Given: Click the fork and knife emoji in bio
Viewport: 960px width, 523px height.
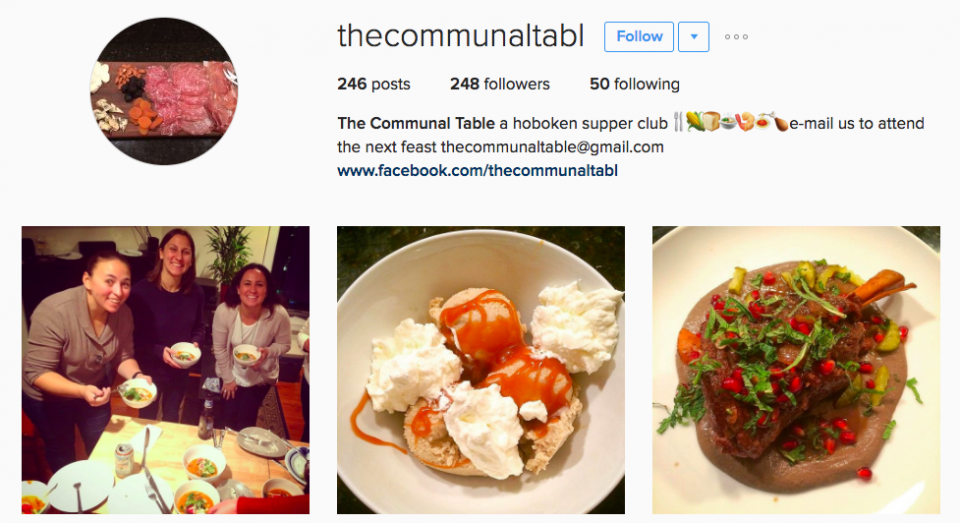Looking at the screenshot, I should [x=678, y=121].
